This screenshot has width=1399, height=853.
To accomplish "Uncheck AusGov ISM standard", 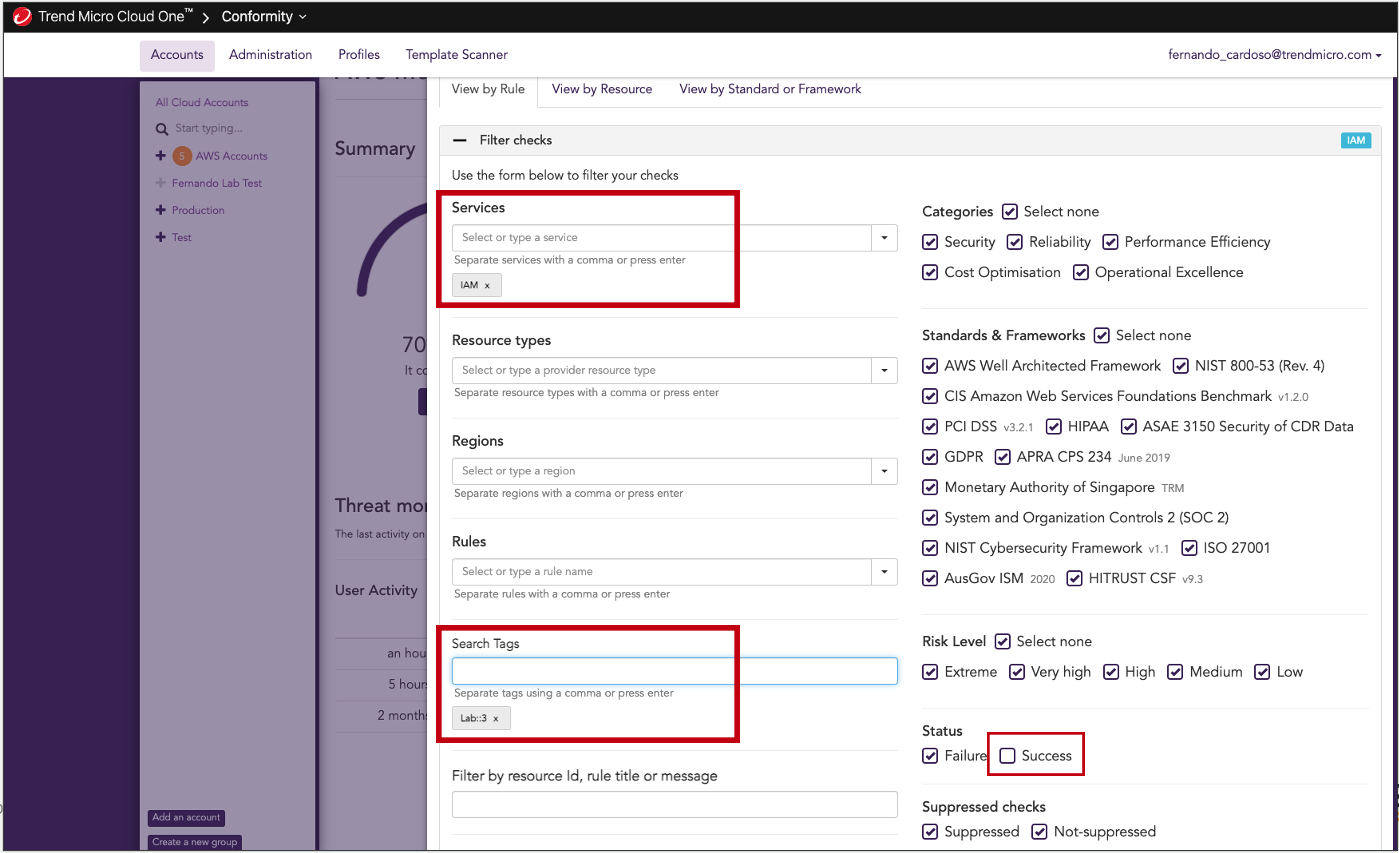I will 930,578.
